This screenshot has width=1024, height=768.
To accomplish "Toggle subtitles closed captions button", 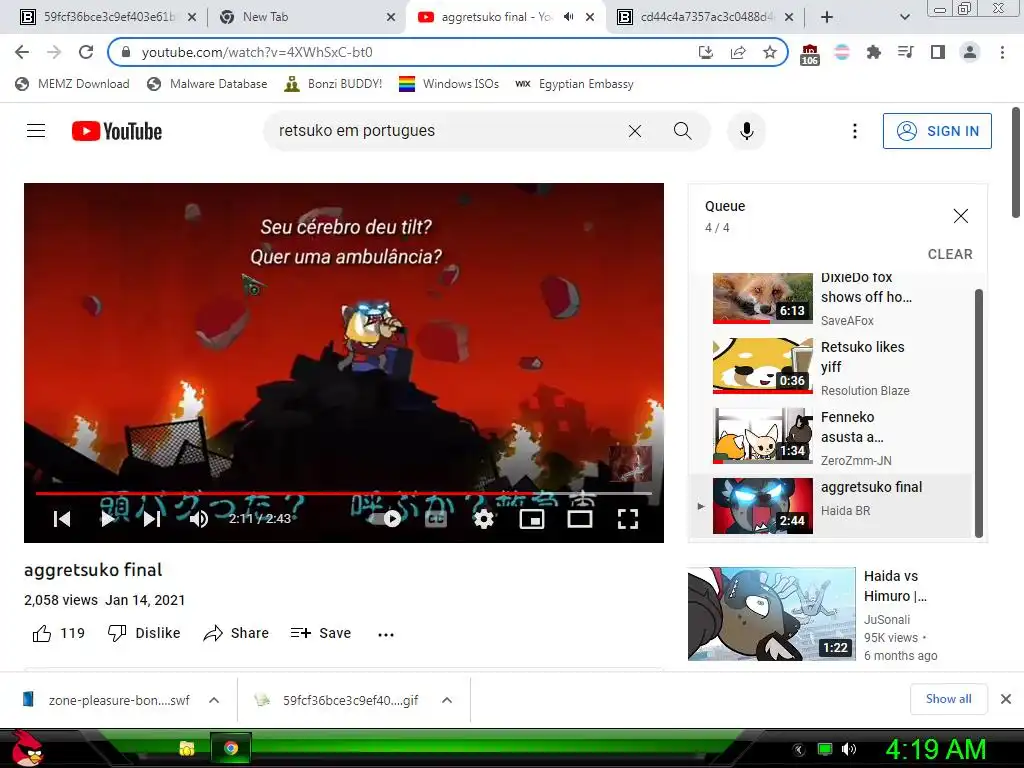I will point(436,519).
